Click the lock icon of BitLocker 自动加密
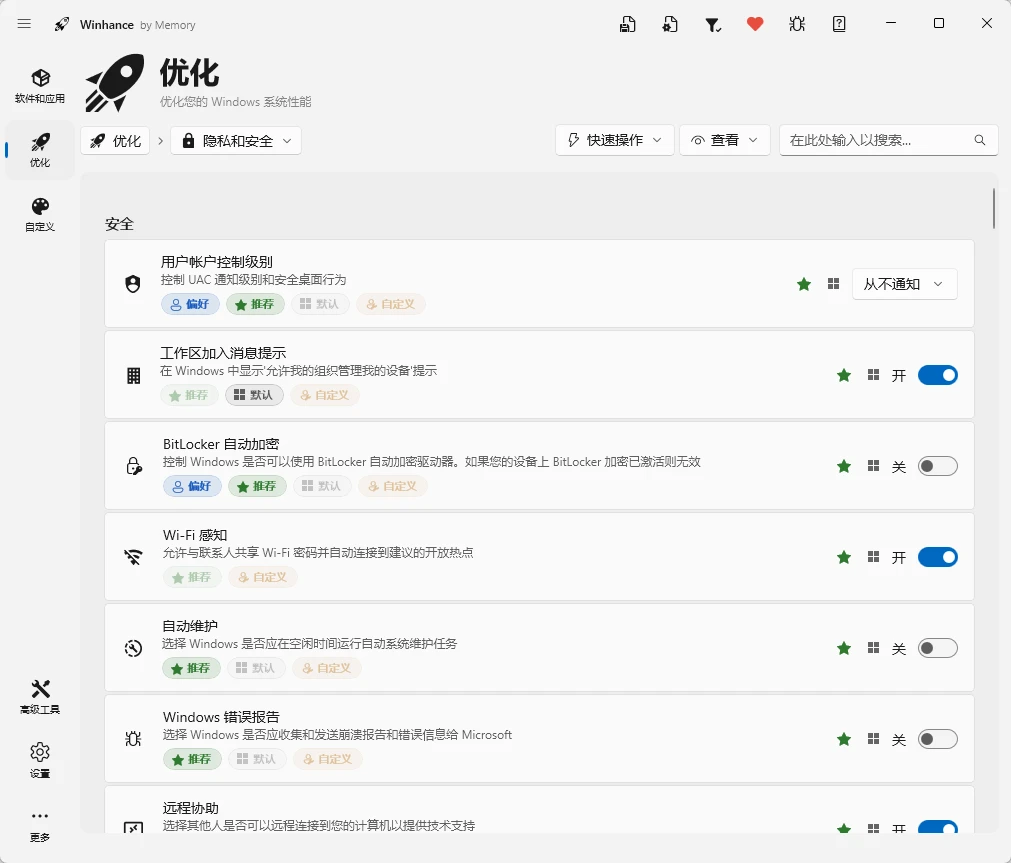This screenshot has width=1011, height=863. 133,466
